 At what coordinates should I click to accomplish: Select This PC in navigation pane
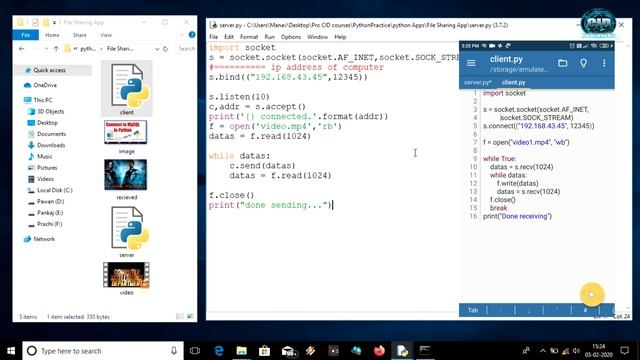[x=42, y=100]
